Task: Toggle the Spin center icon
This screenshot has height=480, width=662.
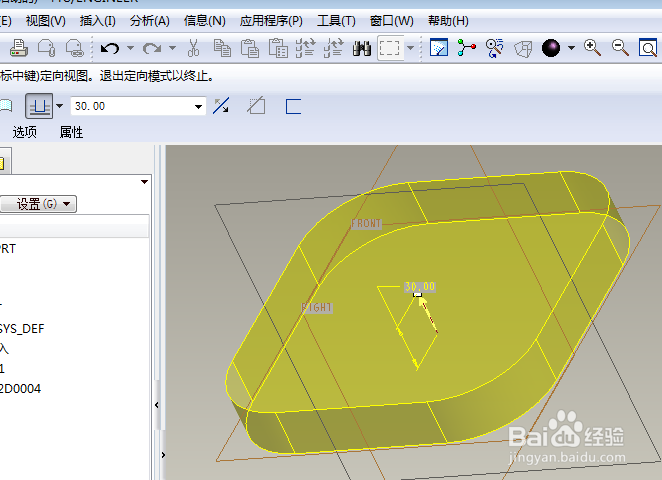Action: (x=467, y=48)
